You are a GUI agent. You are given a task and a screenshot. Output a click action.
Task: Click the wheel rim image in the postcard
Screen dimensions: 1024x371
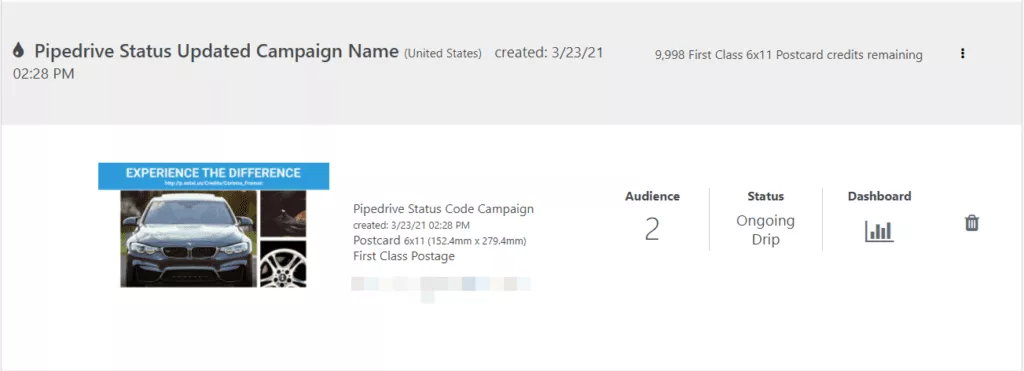[x=283, y=264]
